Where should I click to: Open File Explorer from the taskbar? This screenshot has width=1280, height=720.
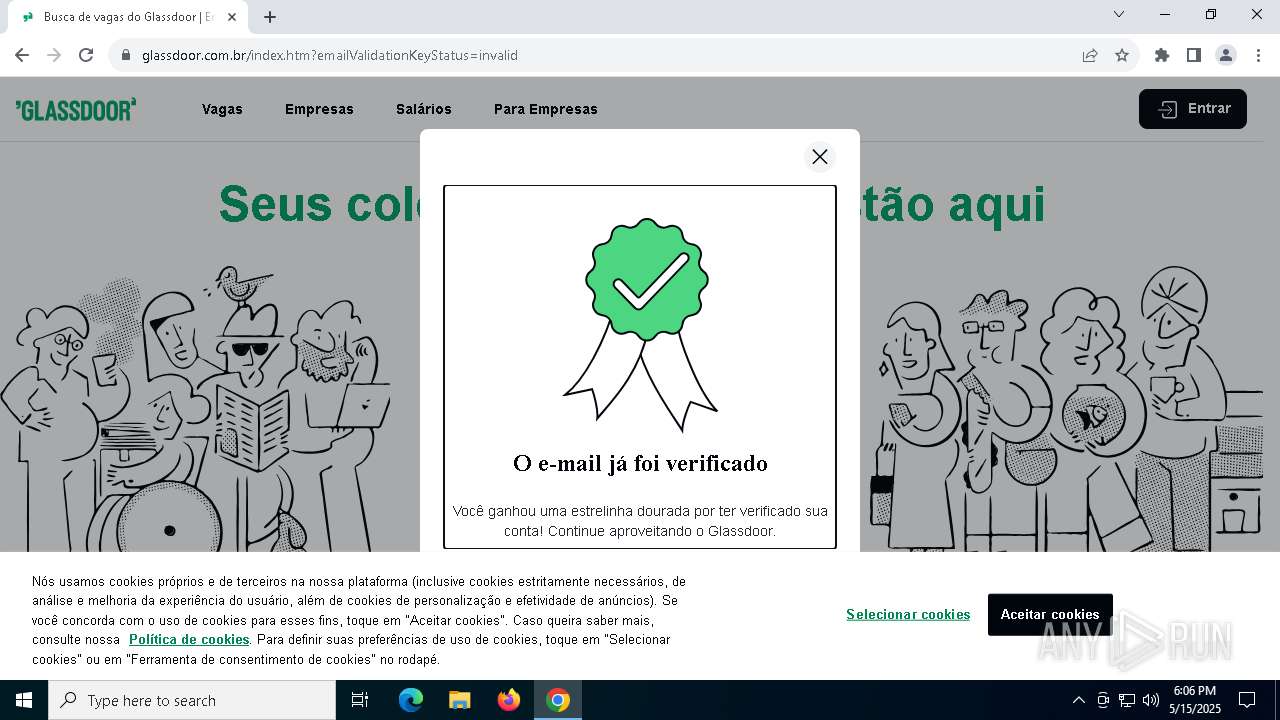coord(459,700)
